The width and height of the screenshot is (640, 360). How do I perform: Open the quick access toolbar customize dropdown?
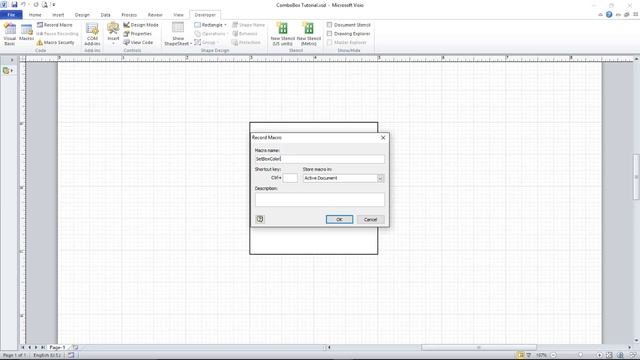click(53, 5)
